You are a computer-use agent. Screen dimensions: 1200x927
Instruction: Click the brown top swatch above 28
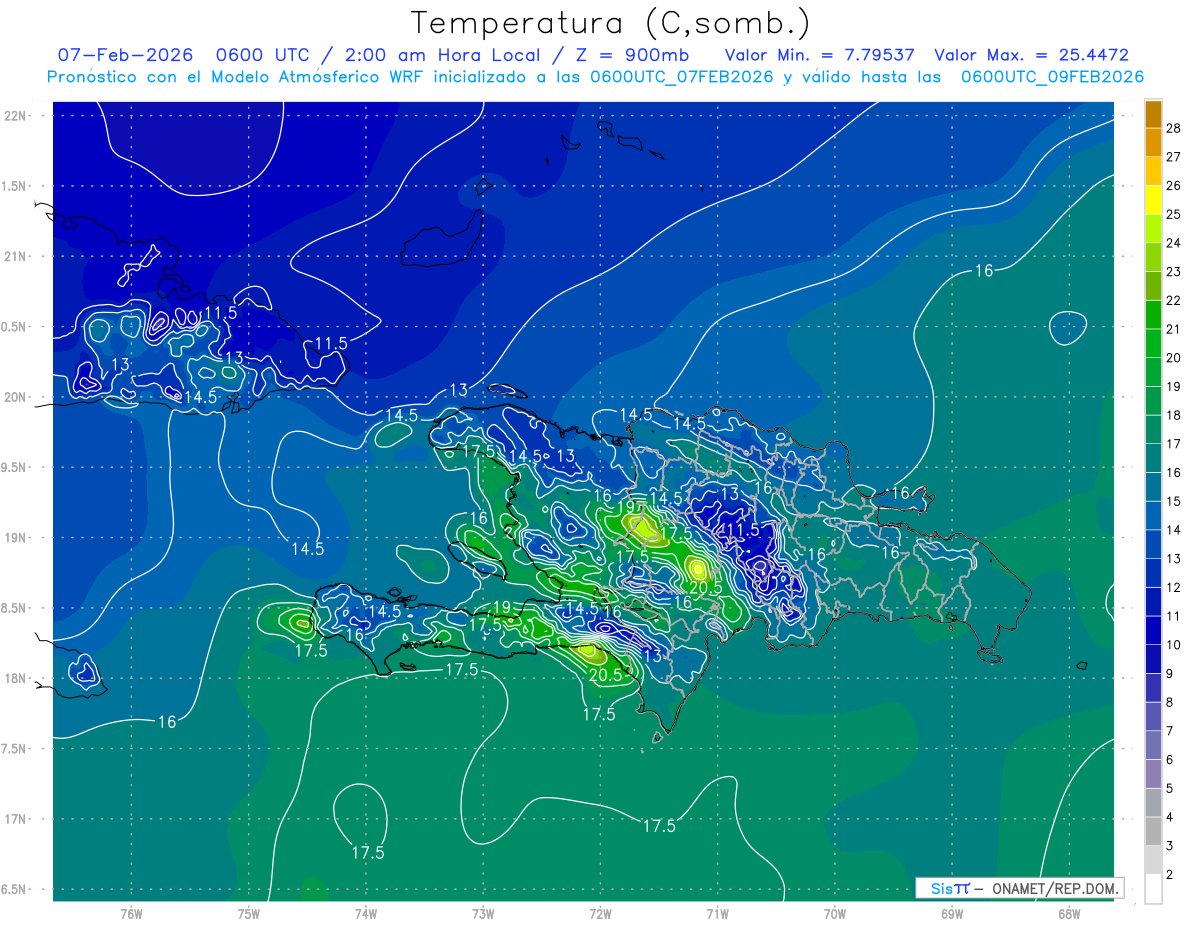(1153, 115)
